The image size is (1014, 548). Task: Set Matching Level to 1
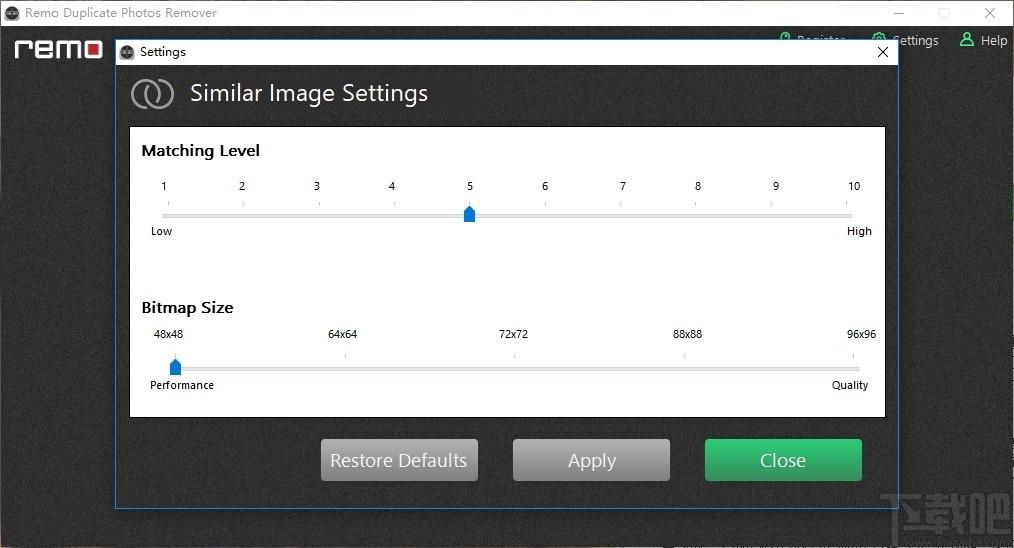(x=164, y=186)
